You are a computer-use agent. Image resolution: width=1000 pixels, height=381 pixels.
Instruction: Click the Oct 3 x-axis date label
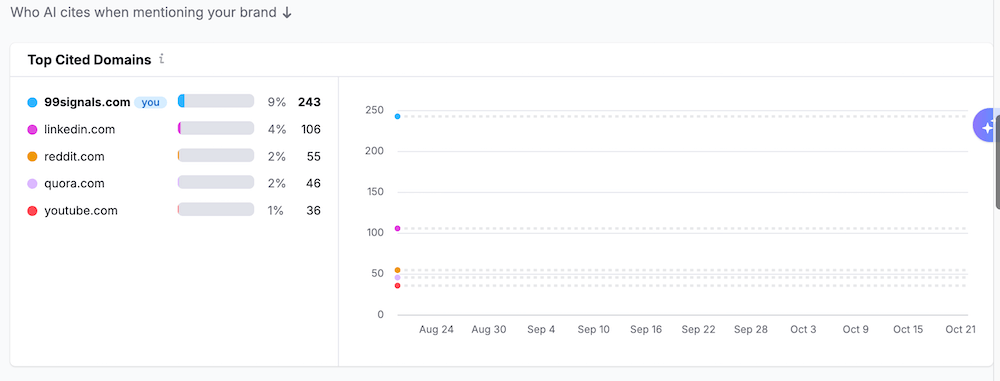tap(803, 330)
